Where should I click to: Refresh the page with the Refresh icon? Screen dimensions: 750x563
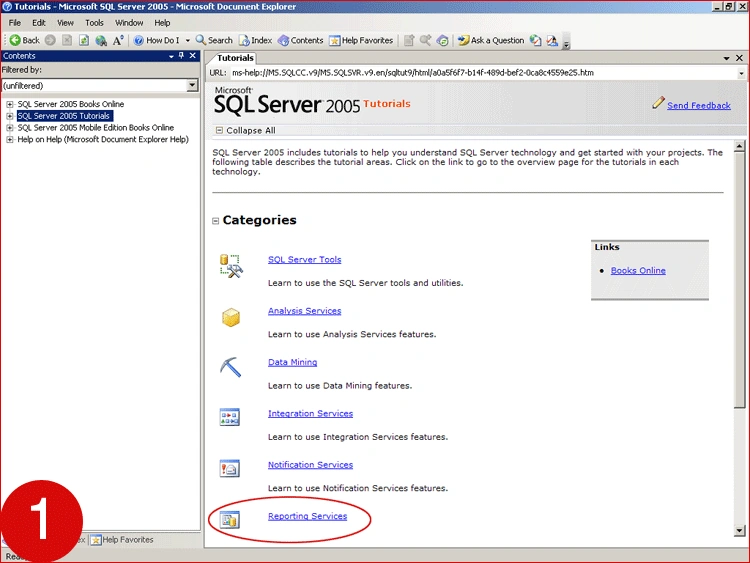(x=84, y=41)
